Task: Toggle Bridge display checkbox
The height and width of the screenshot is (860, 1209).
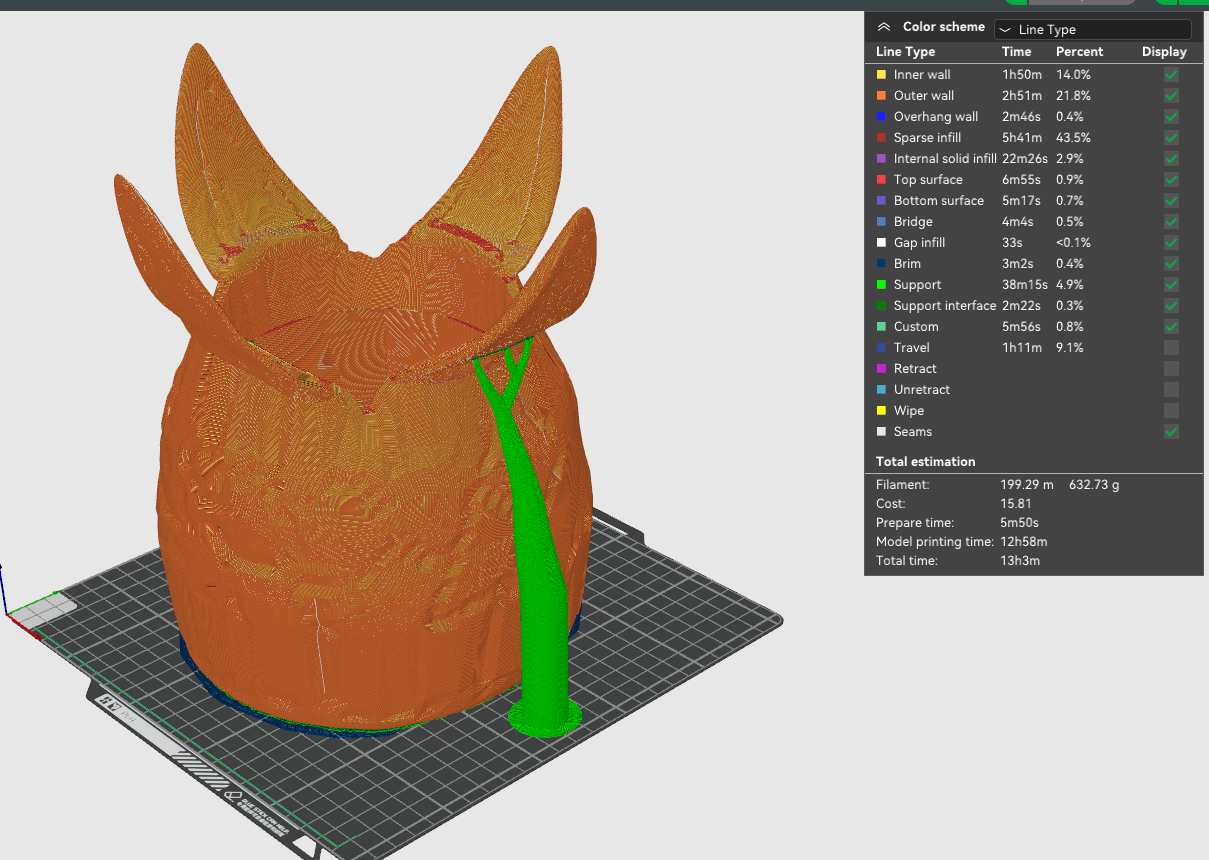Action: pos(1171,222)
